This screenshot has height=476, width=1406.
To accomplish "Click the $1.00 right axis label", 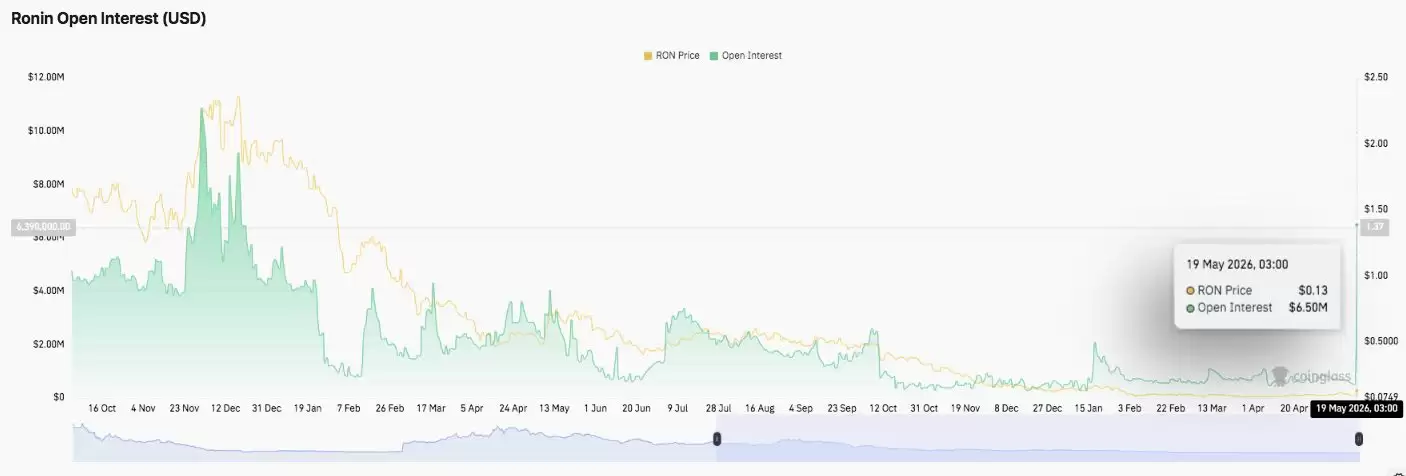I will [x=1376, y=275].
